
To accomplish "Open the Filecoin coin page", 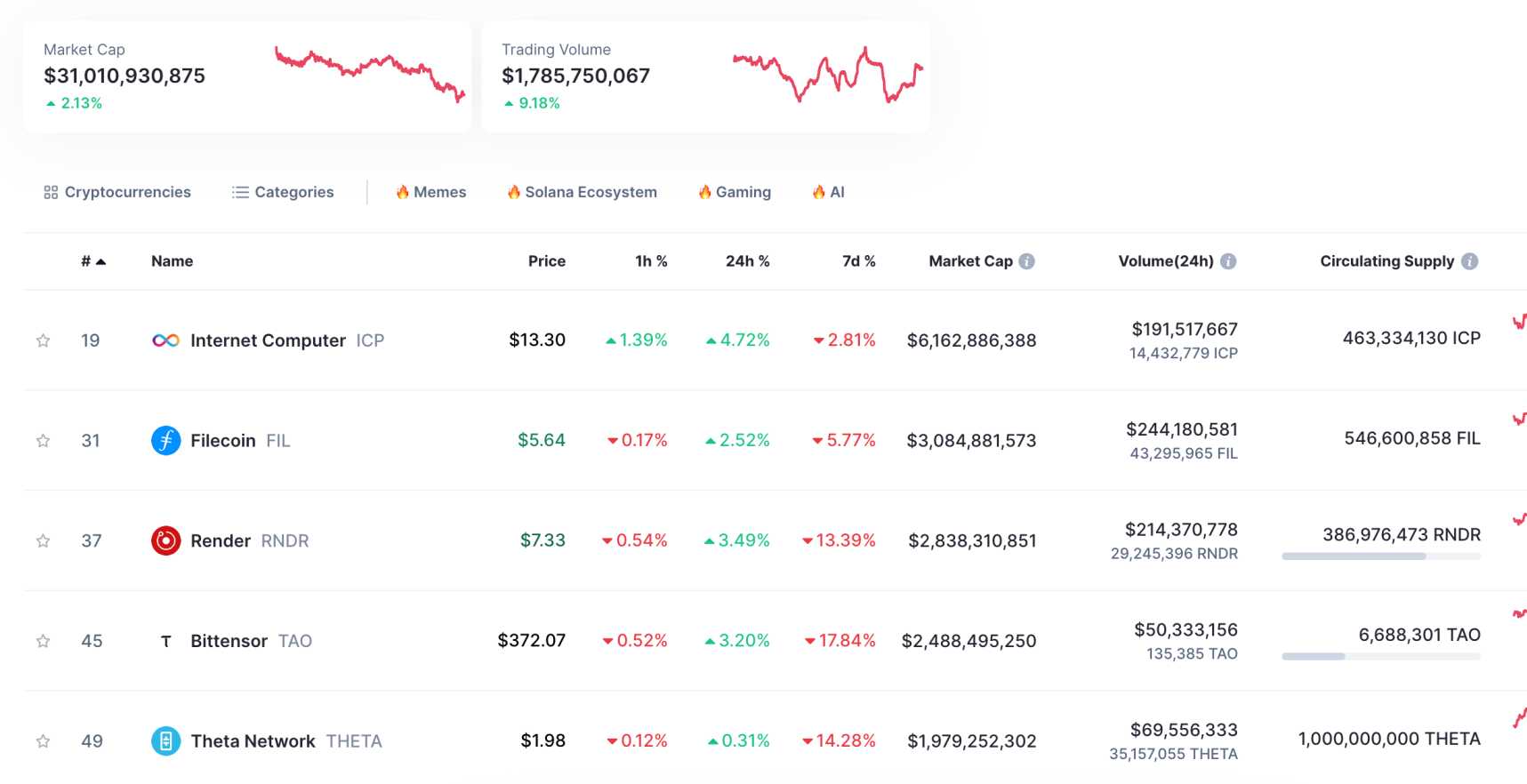I will pos(223,441).
